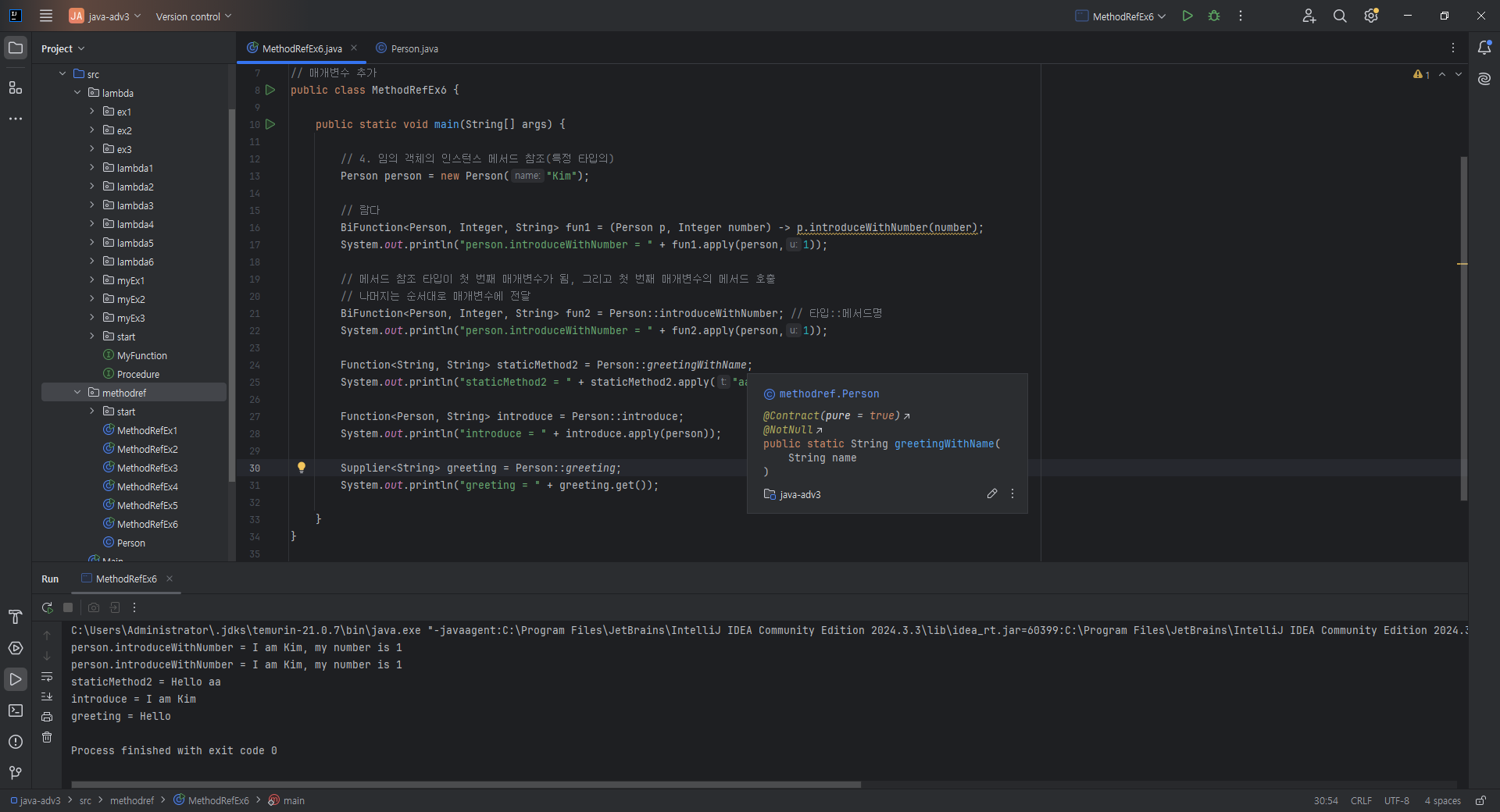Open Code With Me icon
1500x812 pixels.
[1309, 16]
